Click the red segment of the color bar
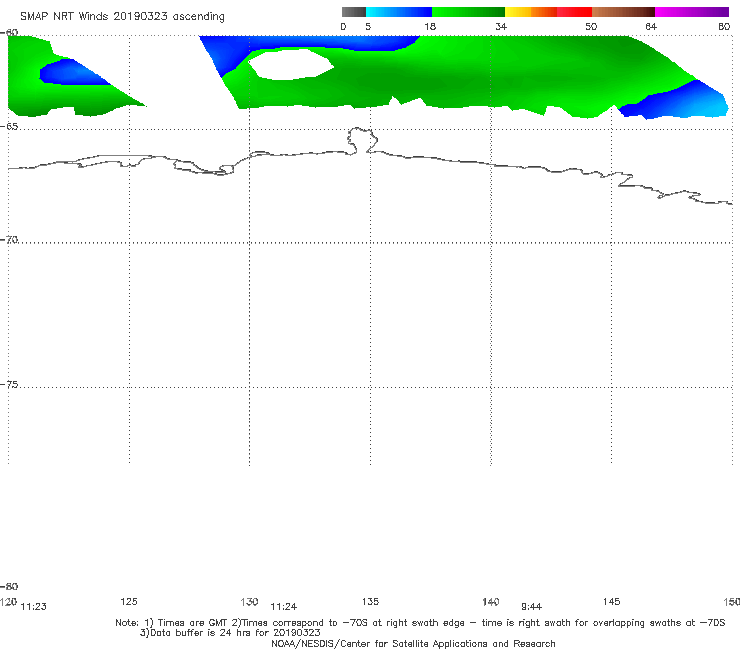The image size is (740, 650). 574,12
